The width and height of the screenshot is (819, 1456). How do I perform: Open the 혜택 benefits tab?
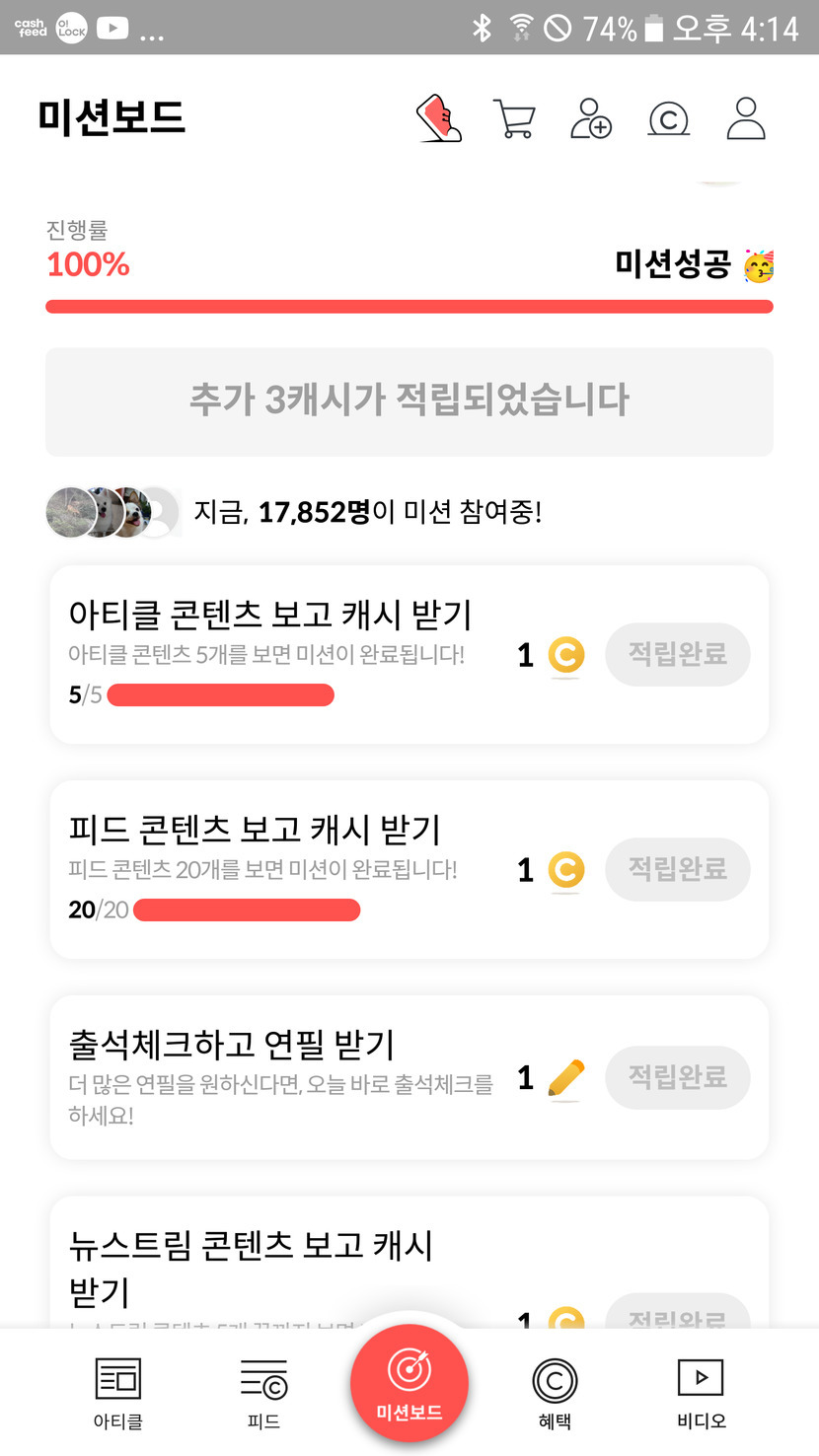555,1393
